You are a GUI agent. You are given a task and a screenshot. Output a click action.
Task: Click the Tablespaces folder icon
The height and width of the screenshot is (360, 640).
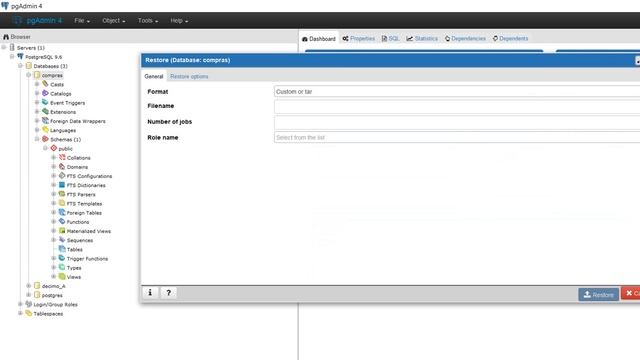(29, 313)
